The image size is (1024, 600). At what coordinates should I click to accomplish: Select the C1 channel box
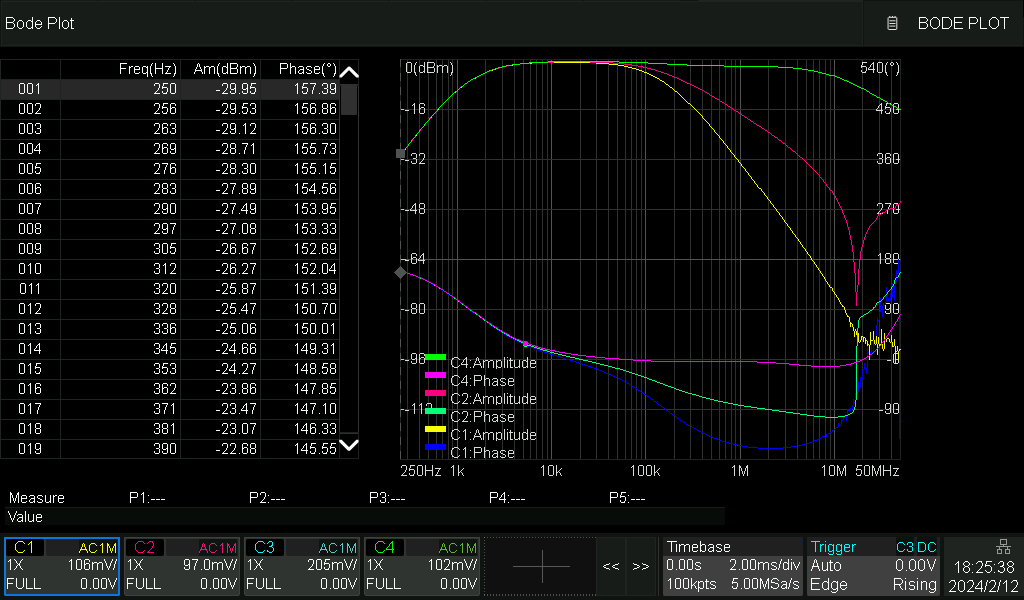coord(61,566)
